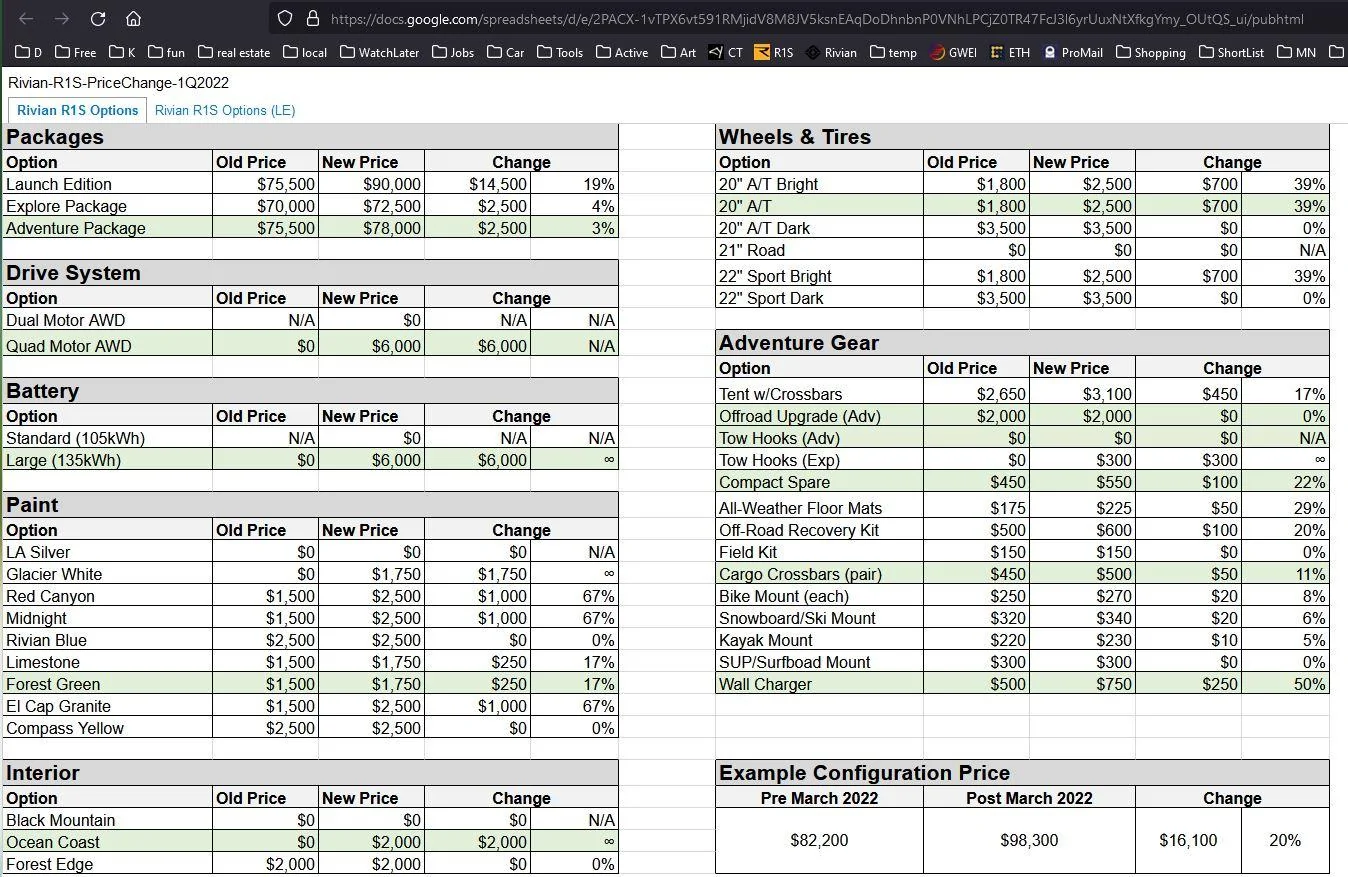The width and height of the screenshot is (1348, 877).
Task: Open the D bookmark folder
Action: coord(28,52)
